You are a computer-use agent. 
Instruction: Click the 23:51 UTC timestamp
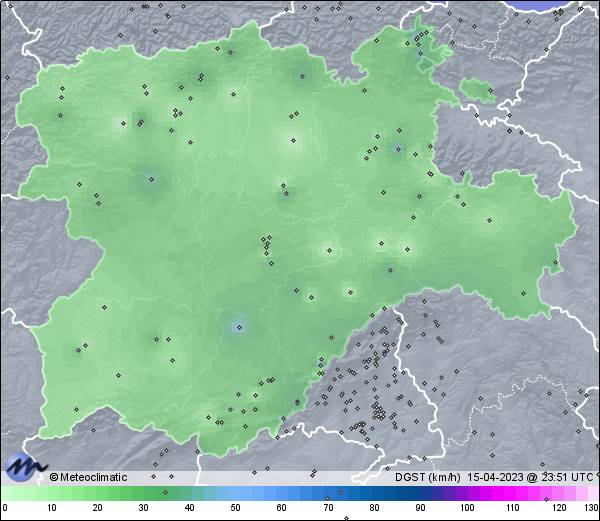(x=565, y=477)
